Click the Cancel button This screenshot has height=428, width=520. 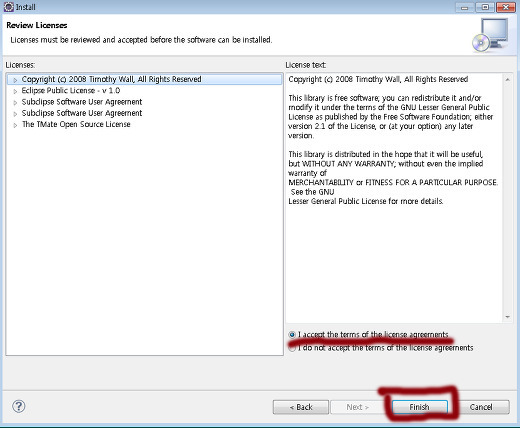(x=481, y=407)
